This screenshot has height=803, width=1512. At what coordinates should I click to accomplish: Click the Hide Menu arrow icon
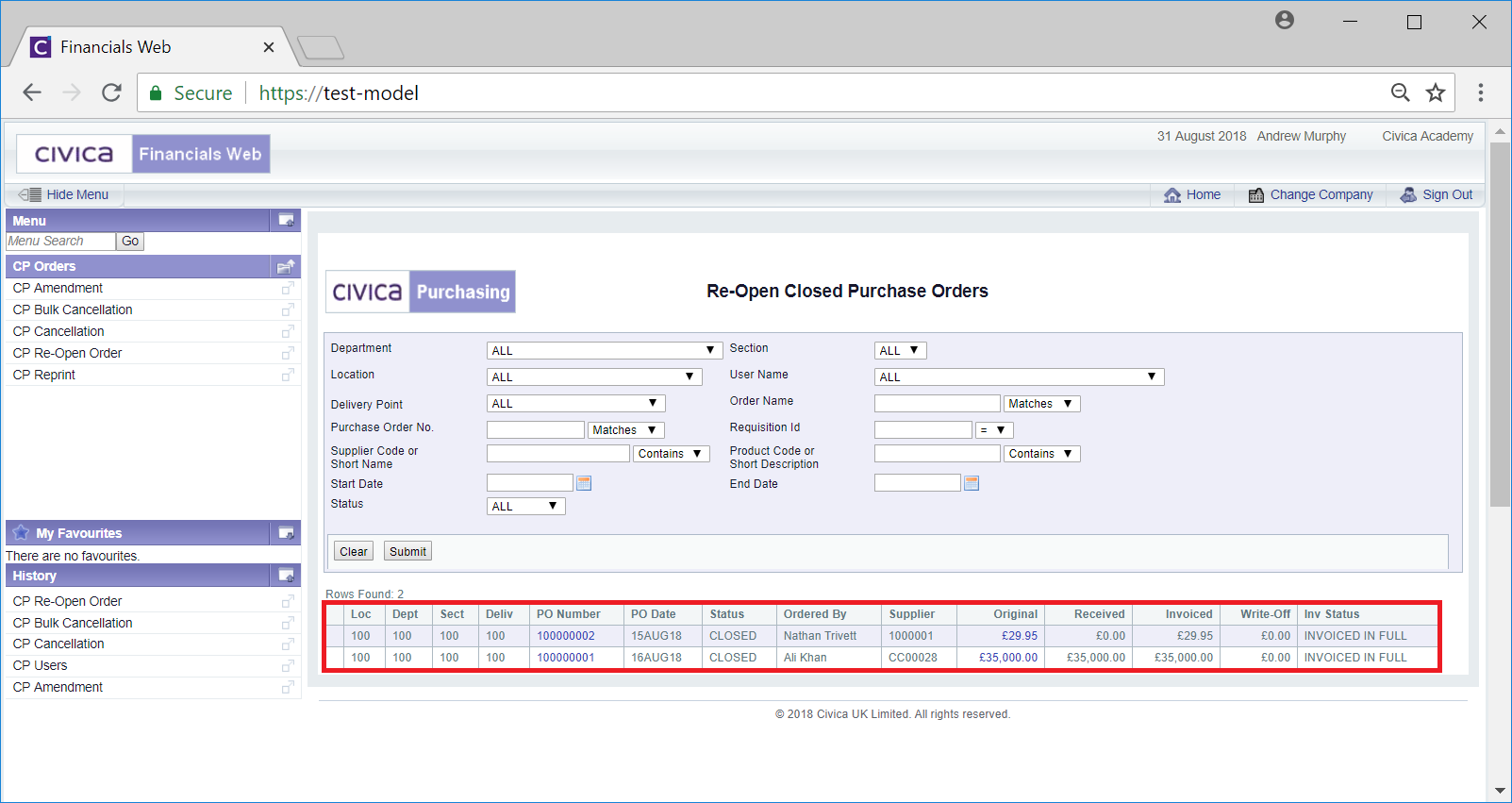[x=30, y=194]
